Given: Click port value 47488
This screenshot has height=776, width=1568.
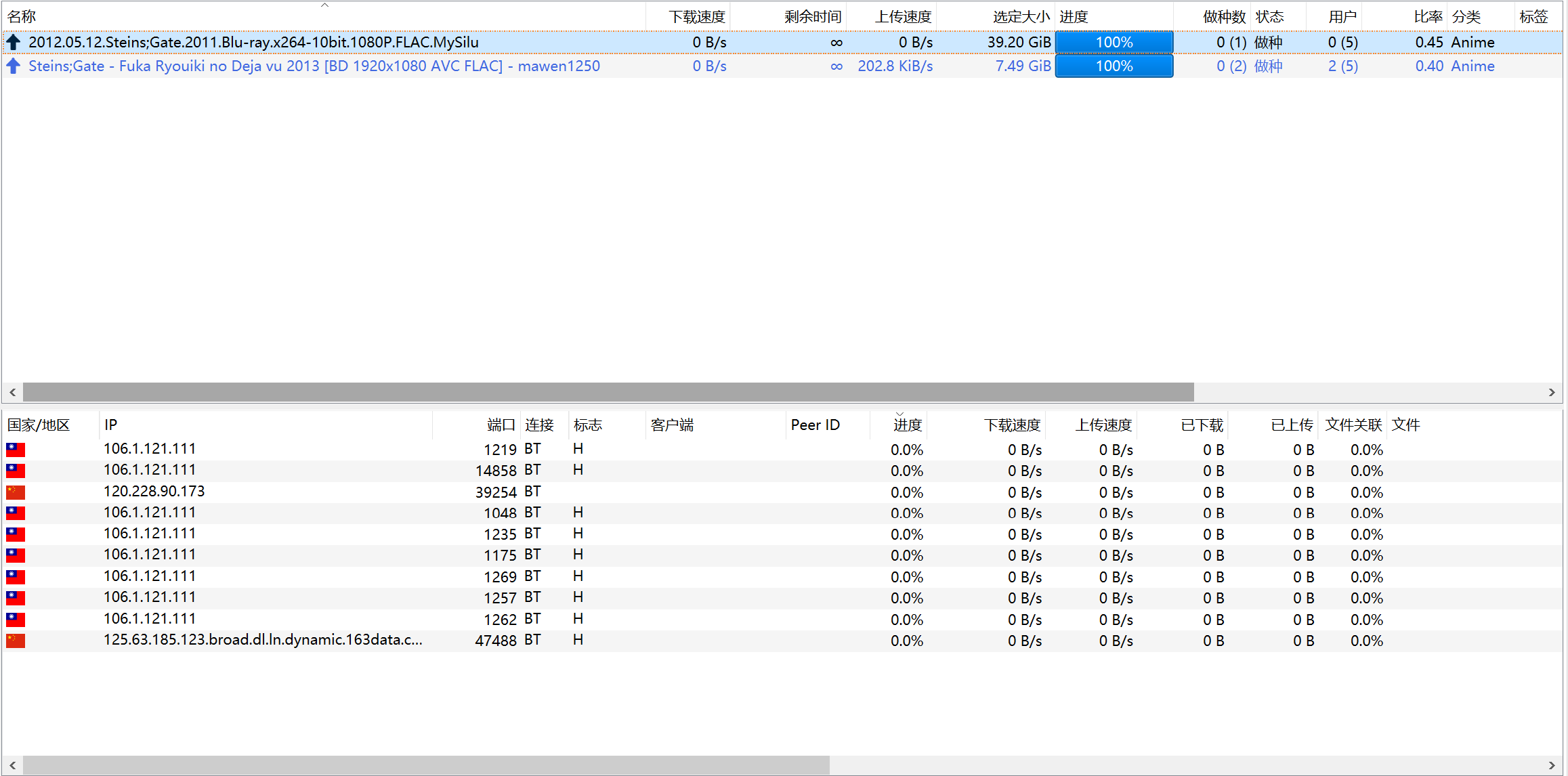Looking at the screenshot, I should 496,641.
